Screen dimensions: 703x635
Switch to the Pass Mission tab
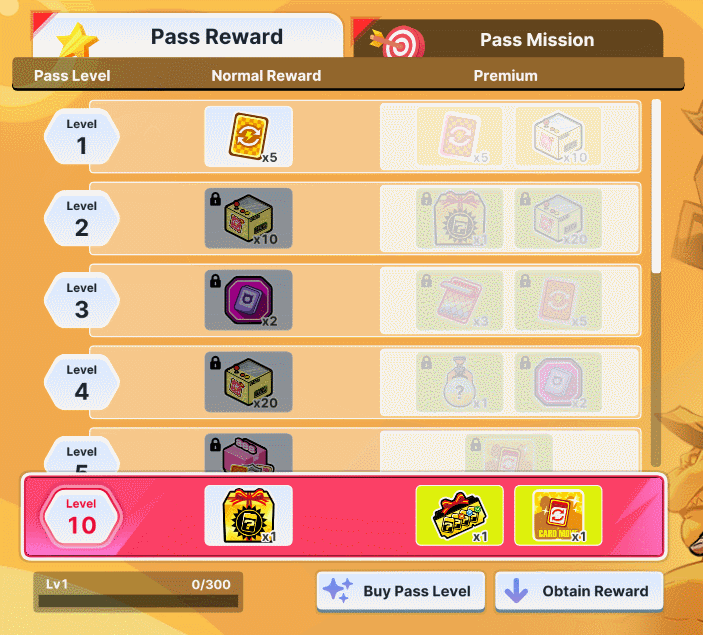[x=508, y=39]
